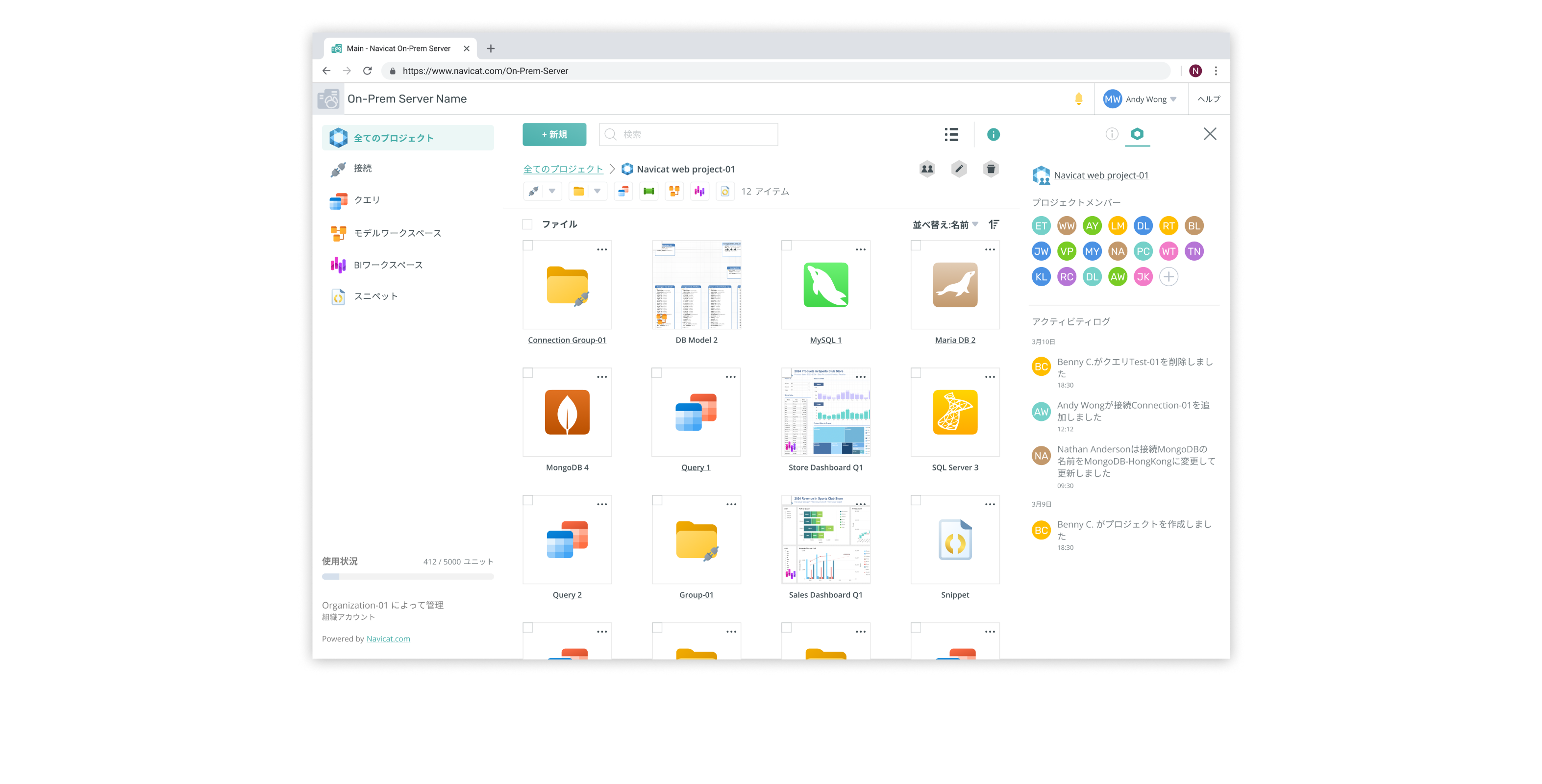1542x784 pixels.
Task: Reload the browser page
Action: click(368, 71)
